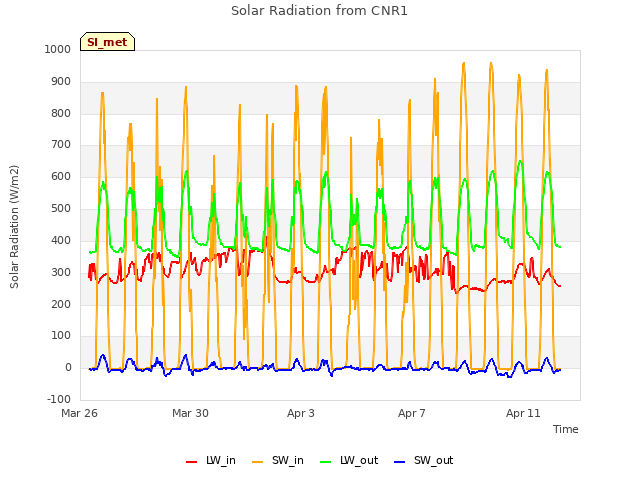Click the Apr 11 x-axis tick label
The height and width of the screenshot is (480, 640).
[x=523, y=413]
